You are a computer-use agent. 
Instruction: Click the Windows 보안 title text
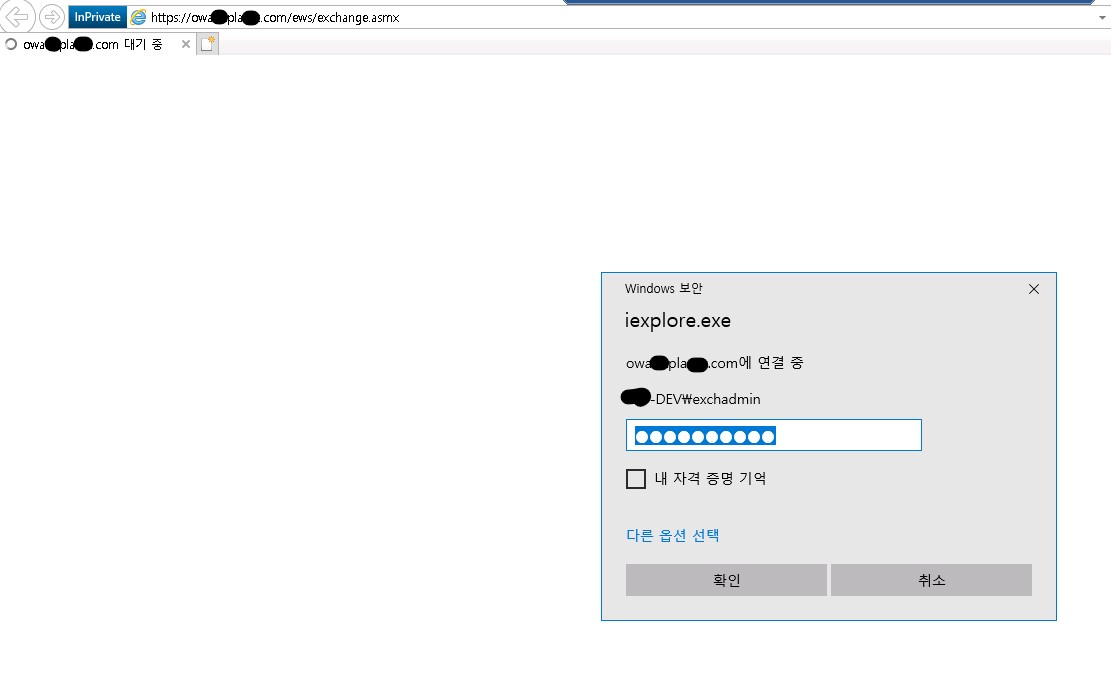(663, 288)
